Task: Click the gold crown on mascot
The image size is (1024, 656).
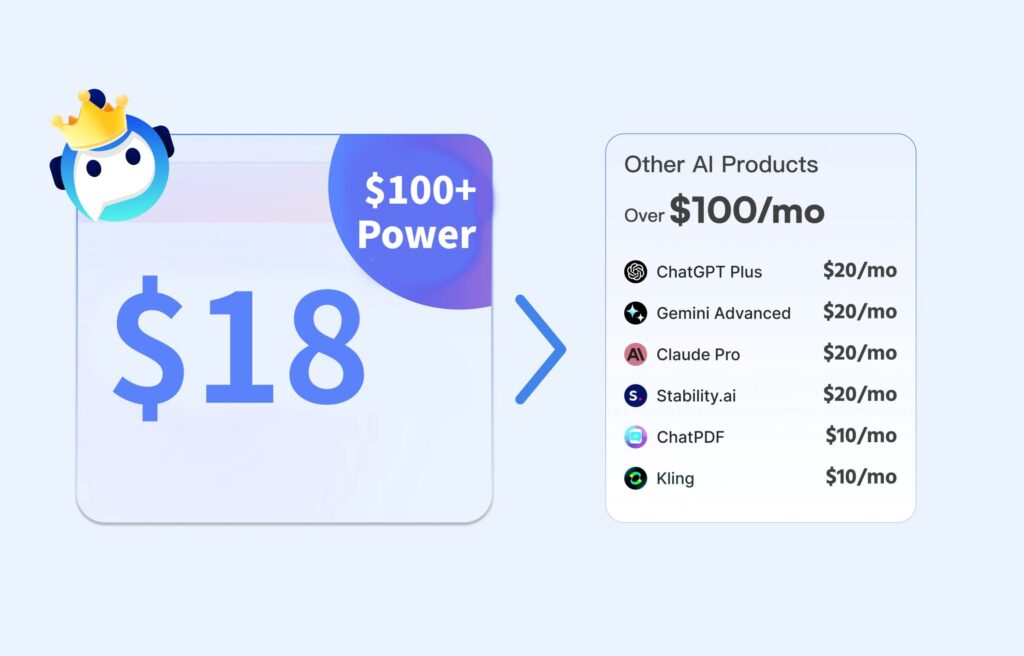Action: pos(90,120)
